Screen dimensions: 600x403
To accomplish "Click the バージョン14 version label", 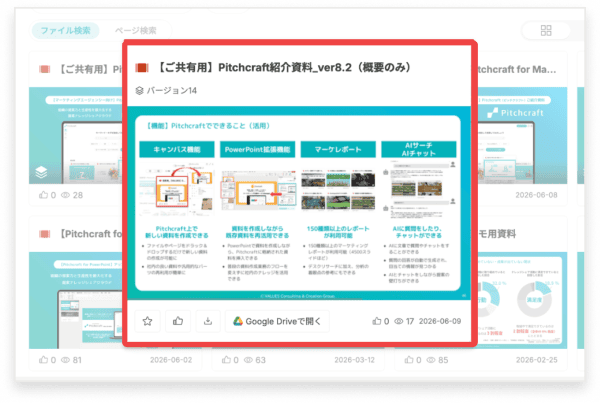I will click(x=172, y=91).
